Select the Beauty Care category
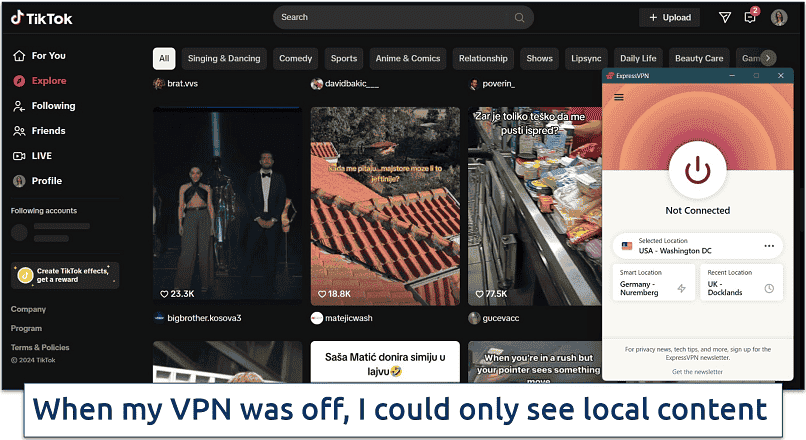The width and height of the screenshot is (806, 440). click(x=699, y=59)
